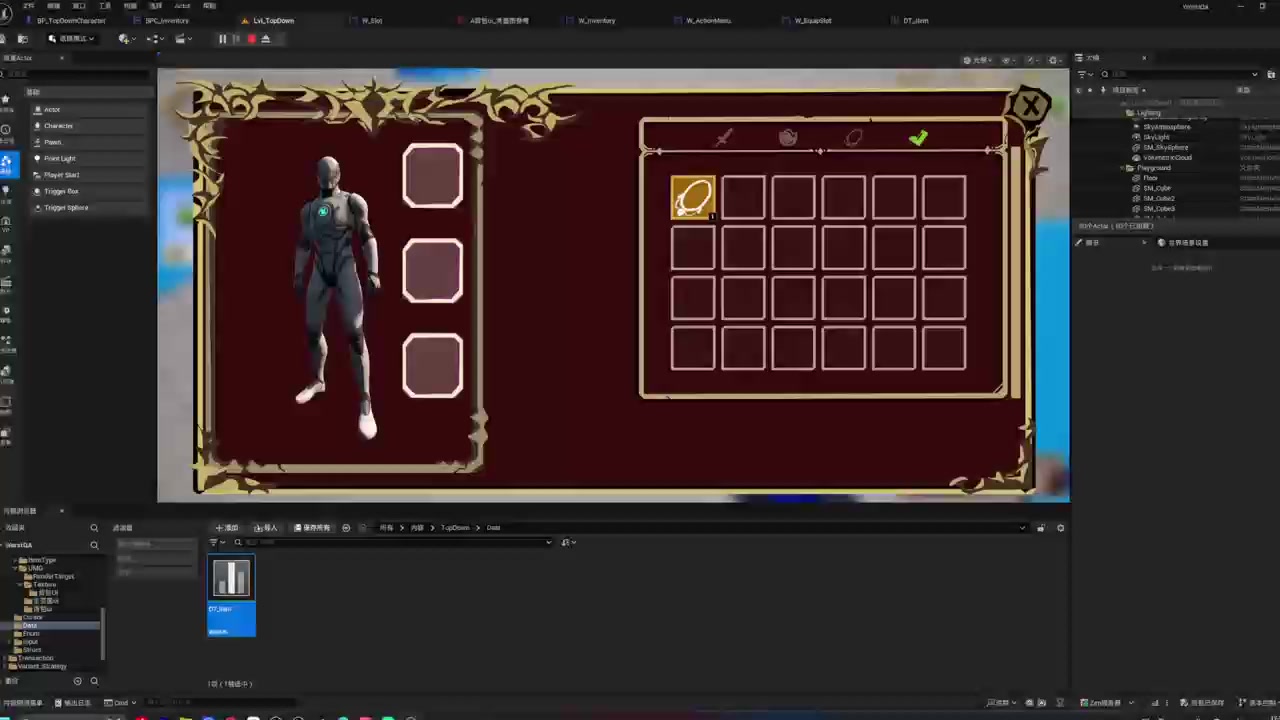
Task: Click Point Light in Place Actors panel
Action: [59, 158]
